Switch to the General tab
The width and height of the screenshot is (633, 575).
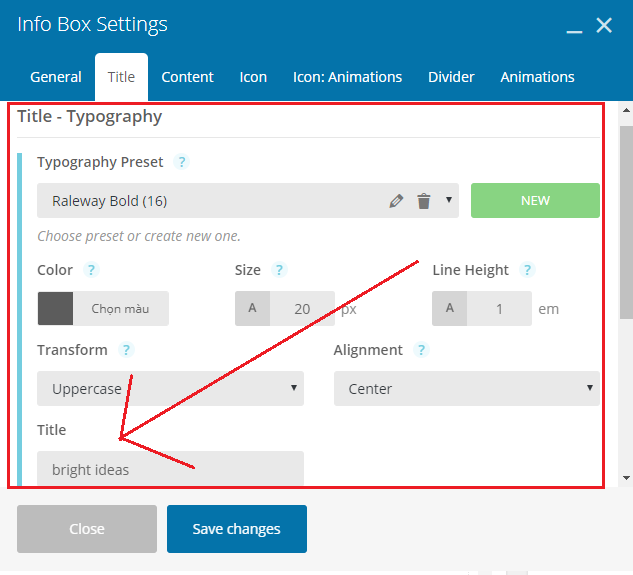coord(56,77)
